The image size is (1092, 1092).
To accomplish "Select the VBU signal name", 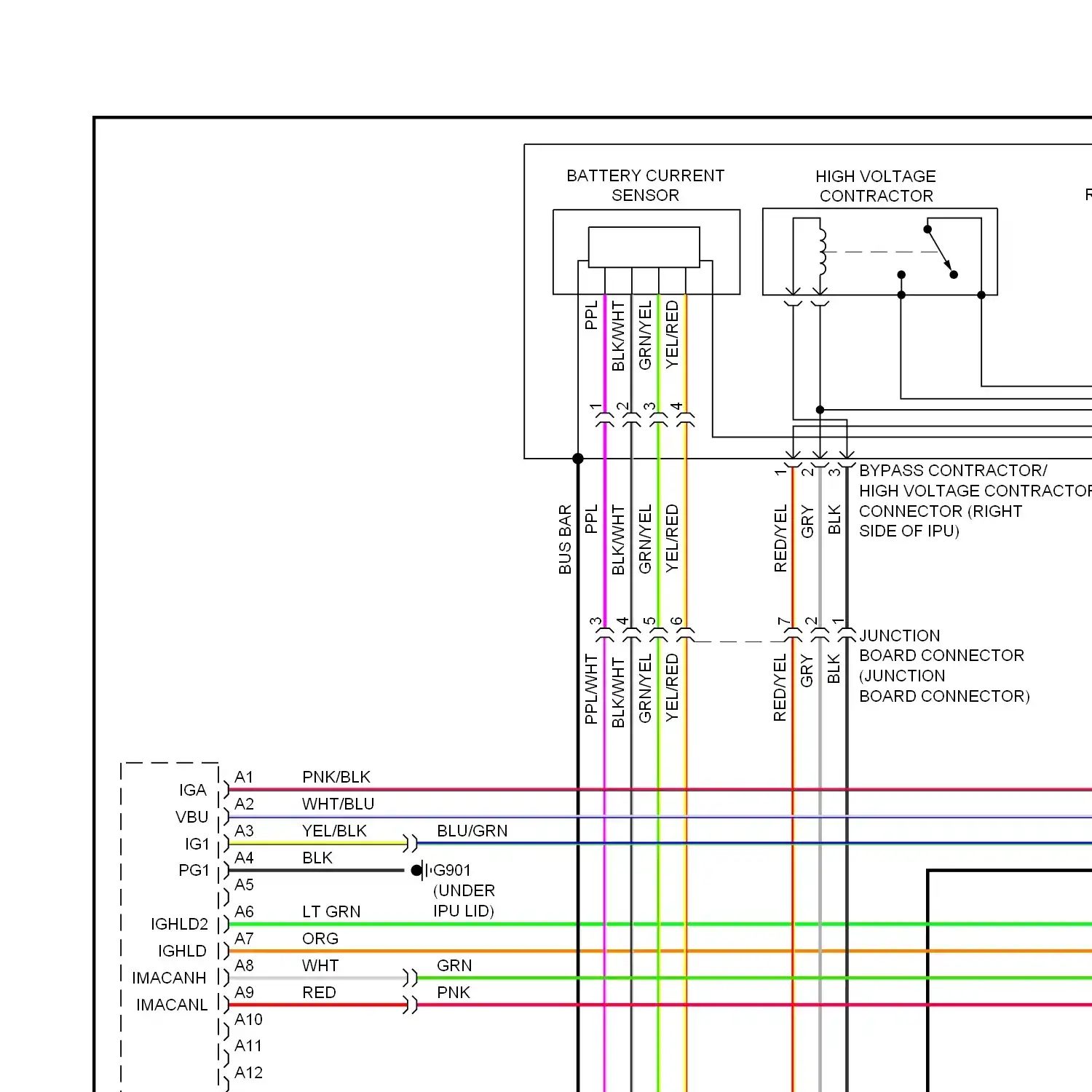I will (191, 817).
